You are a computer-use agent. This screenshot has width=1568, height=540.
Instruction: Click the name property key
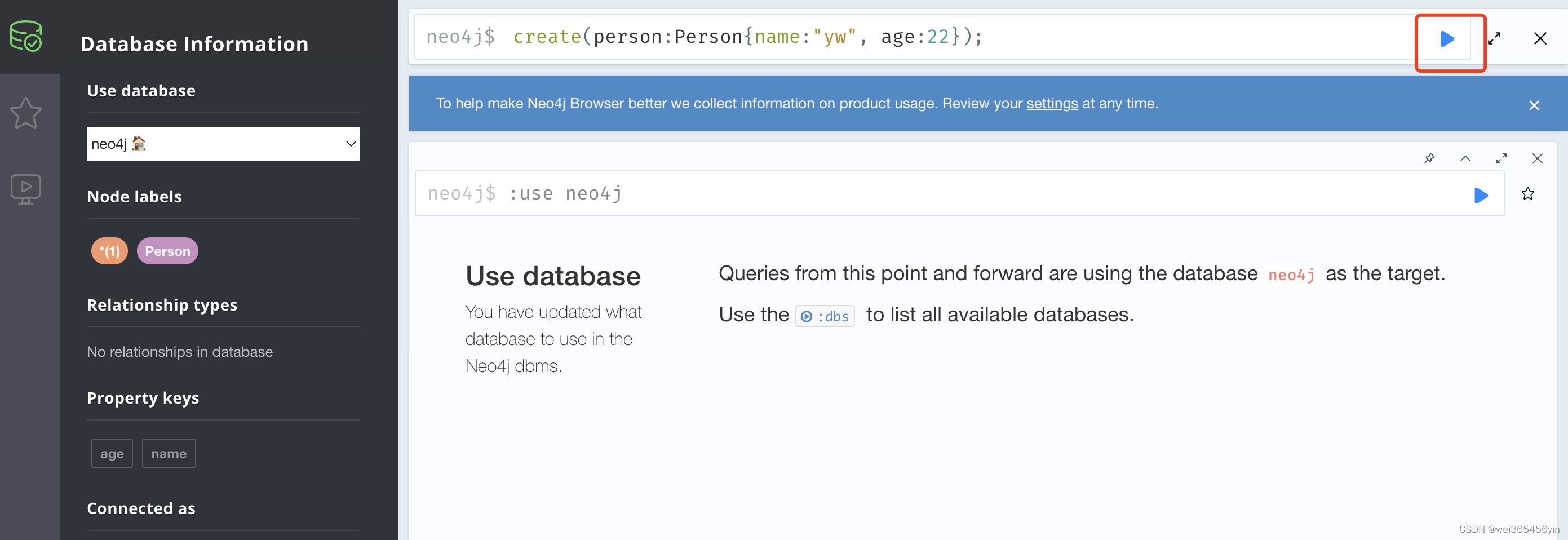pyautogui.click(x=169, y=454)
